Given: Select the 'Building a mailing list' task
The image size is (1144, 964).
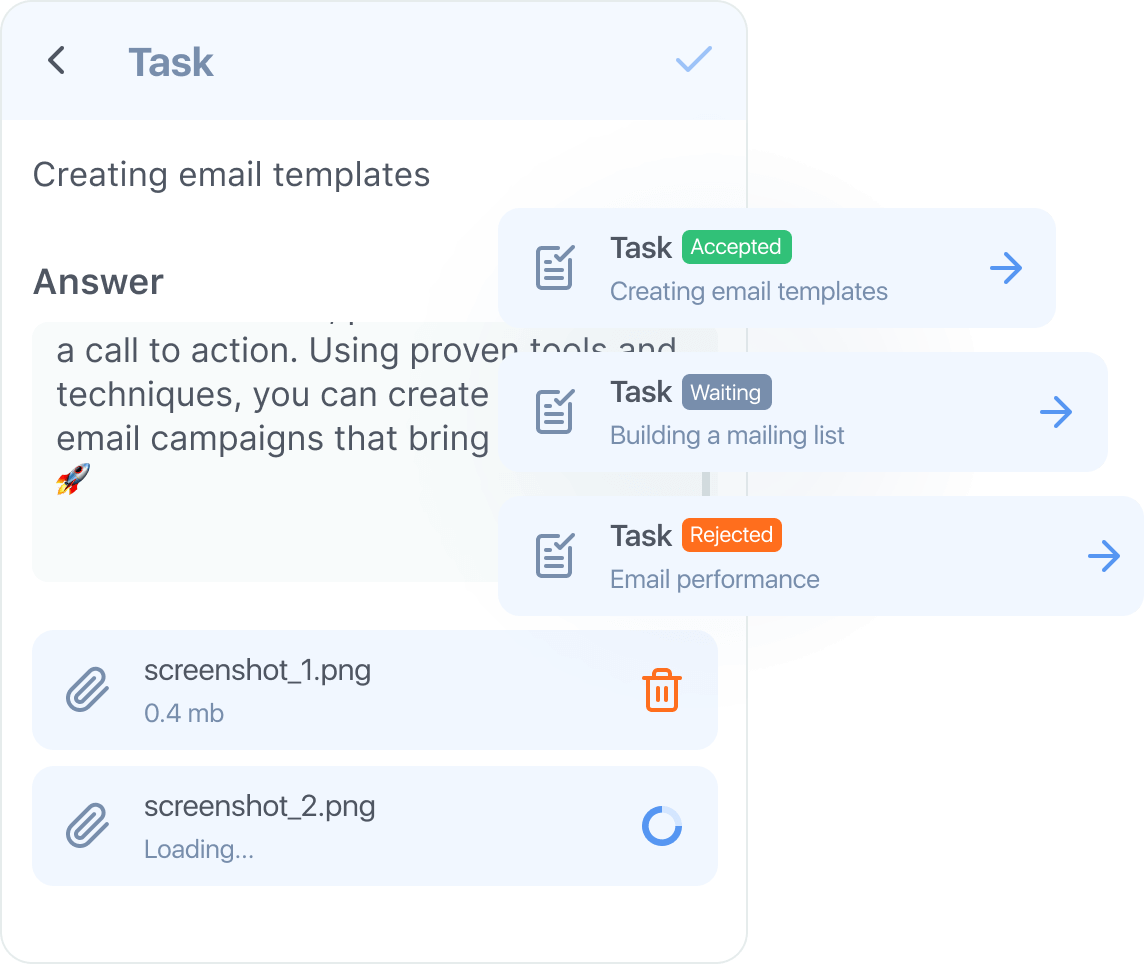Looking at the screenshot, I should pos(727,435).
